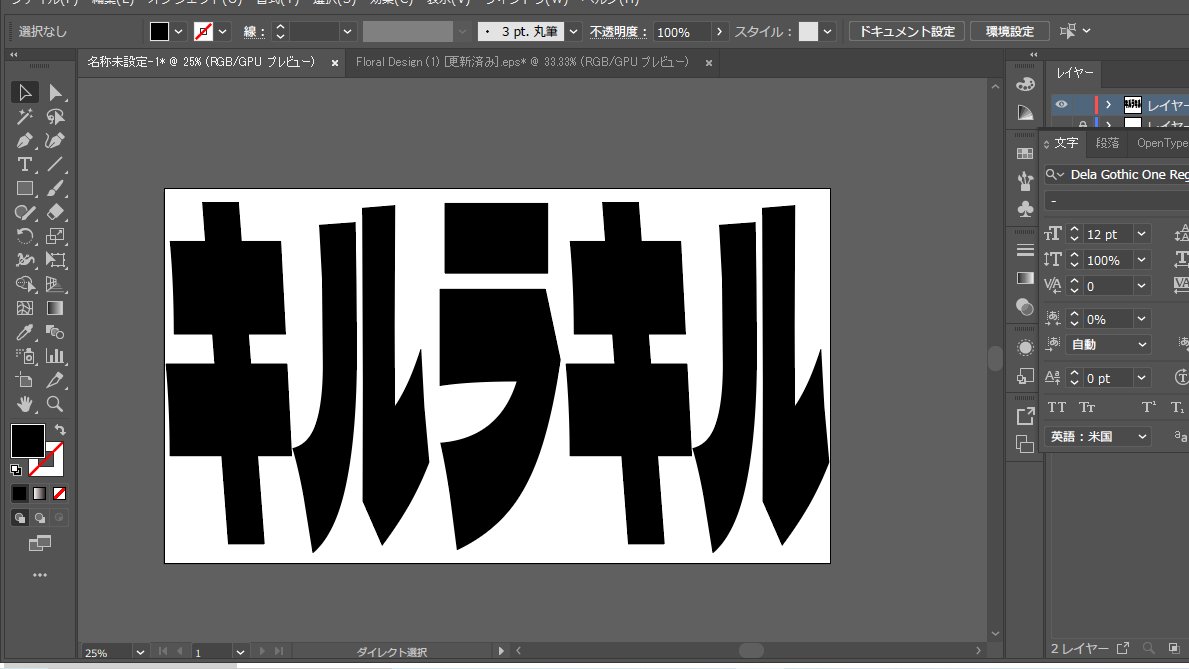1189x669 pixels.
Task: Select the Gradient tool in toolbox
Action: (55, 309)
